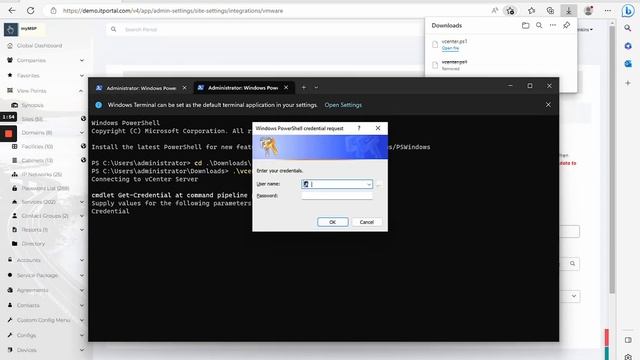Screen dimensions: 640x360
Task: Refresh the page
Action: (31, 11)
